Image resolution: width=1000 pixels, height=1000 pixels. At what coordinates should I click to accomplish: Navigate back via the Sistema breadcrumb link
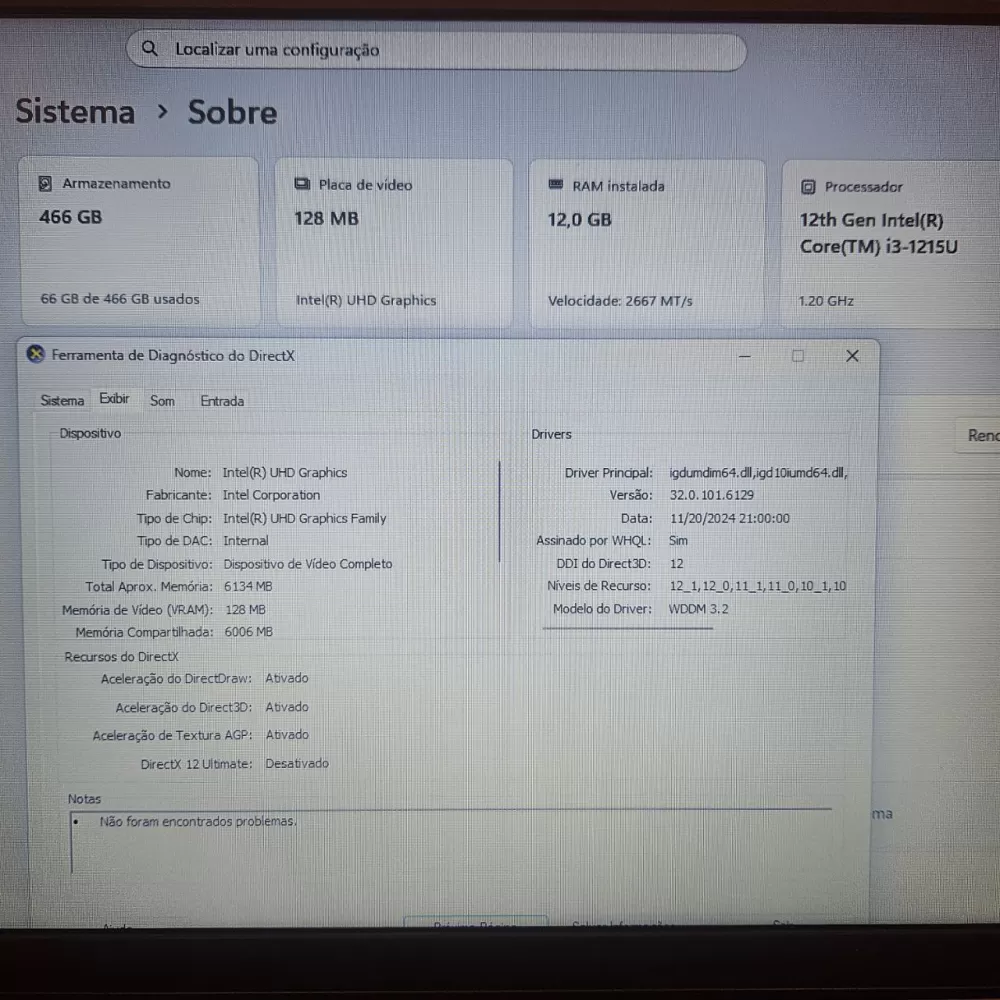point(75,112)
